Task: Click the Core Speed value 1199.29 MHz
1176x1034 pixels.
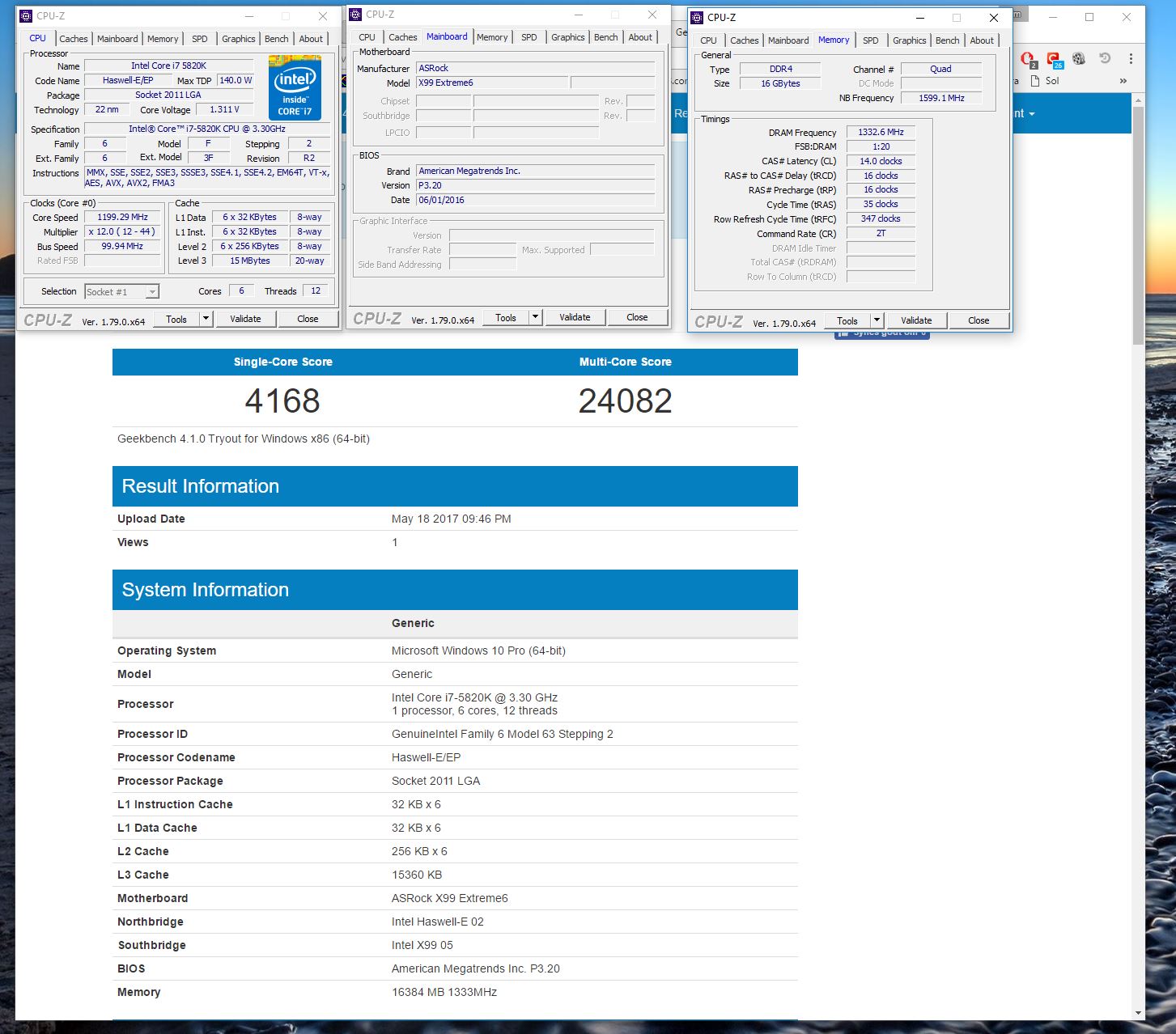Action: coord(123,217)
